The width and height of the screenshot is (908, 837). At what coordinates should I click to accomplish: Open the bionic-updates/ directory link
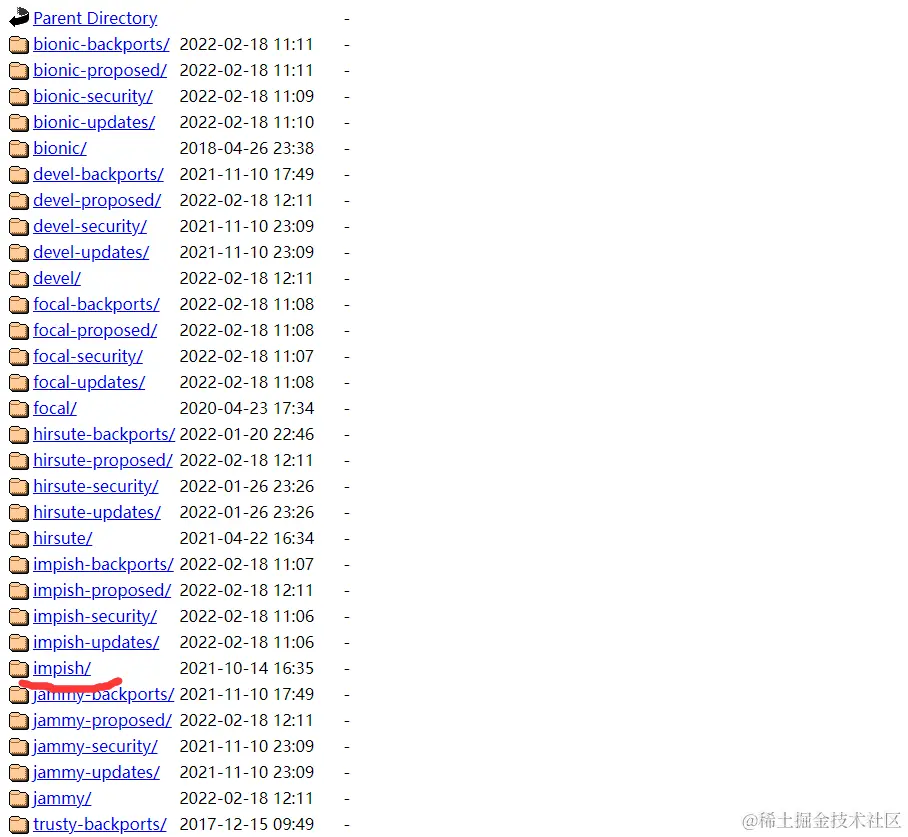(94, 123)
